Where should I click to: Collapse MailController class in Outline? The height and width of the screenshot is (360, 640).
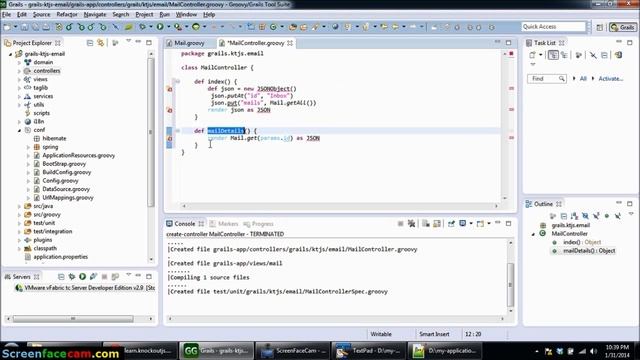coord(533,234)
